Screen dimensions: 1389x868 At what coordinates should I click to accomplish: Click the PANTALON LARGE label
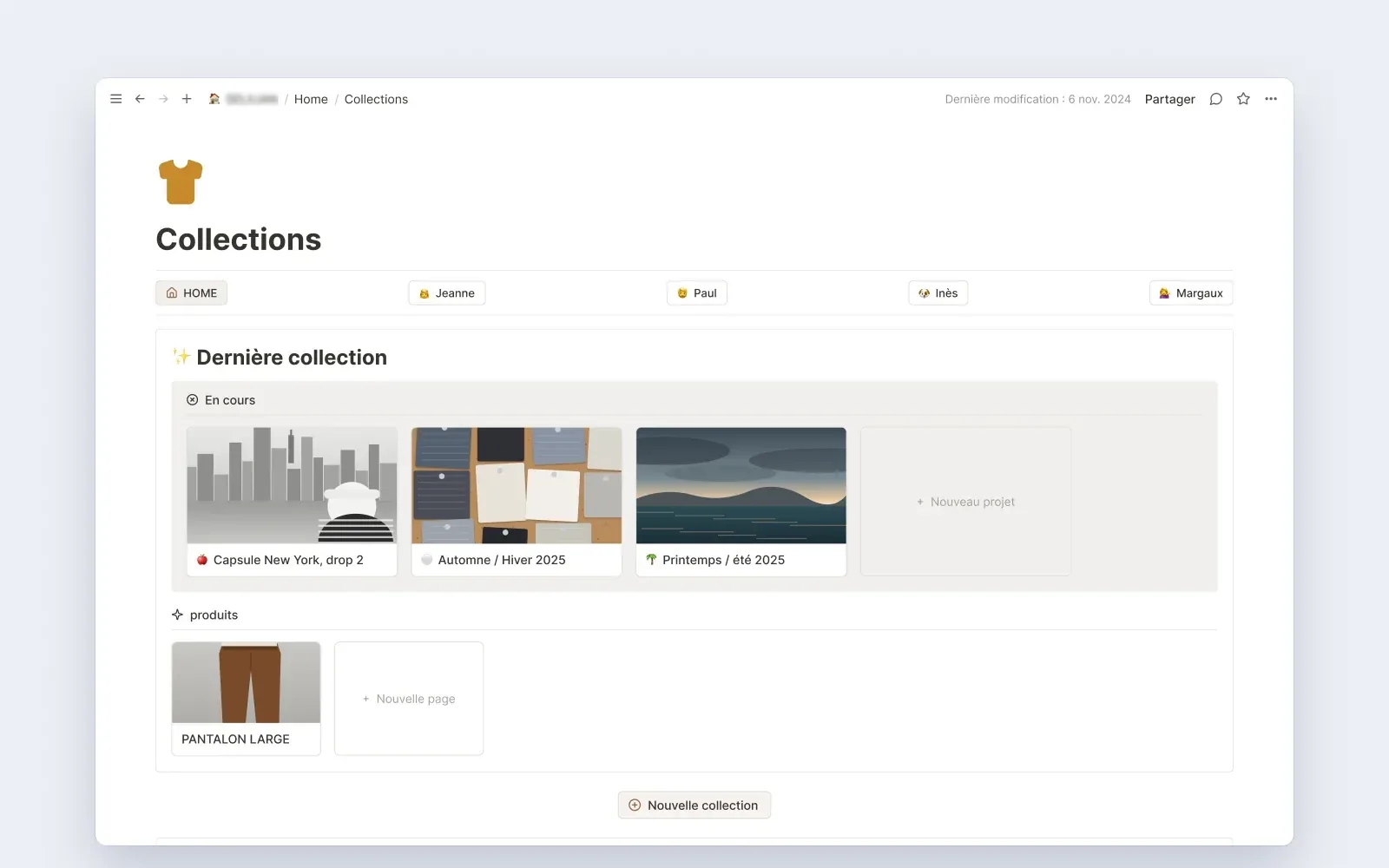(235, 739)
